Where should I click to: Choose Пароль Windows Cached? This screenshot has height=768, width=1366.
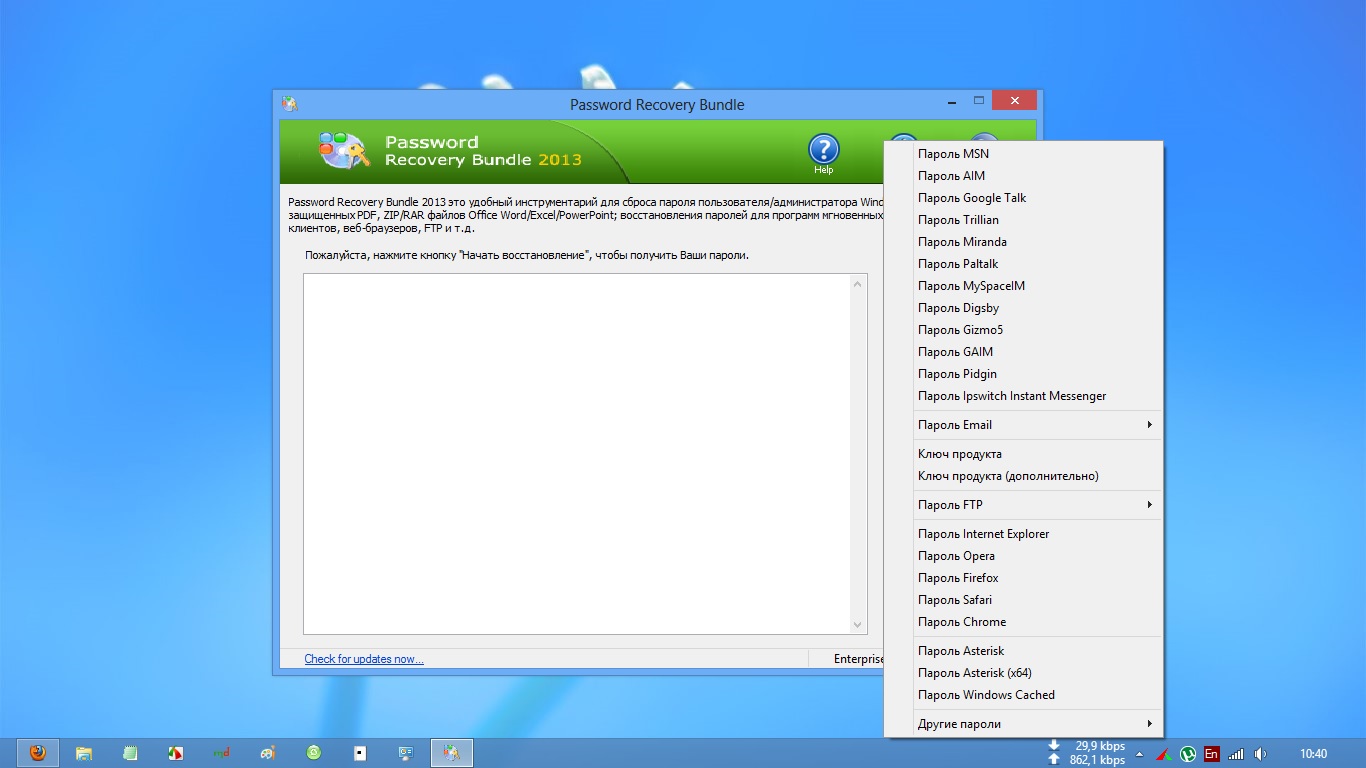coord(1024,695)
